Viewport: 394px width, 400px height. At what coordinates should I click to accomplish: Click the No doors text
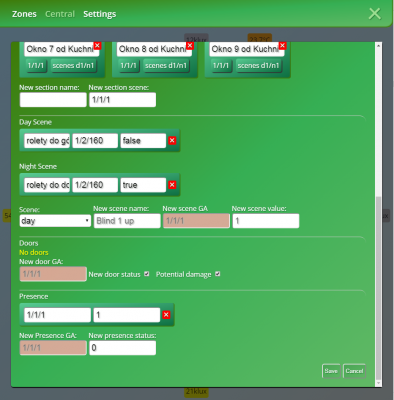point(34,252)
